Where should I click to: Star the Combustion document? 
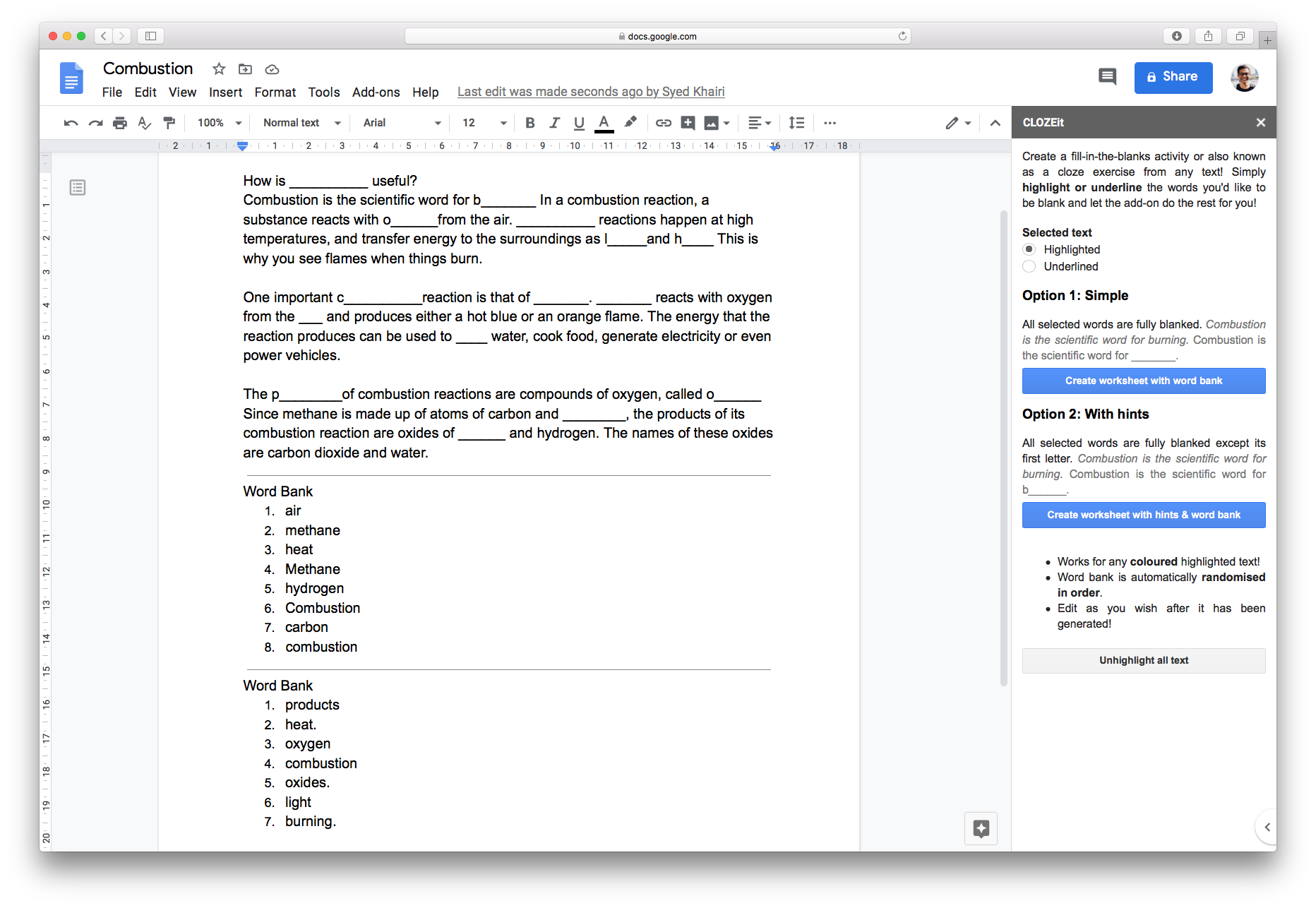tap(219, 68)
